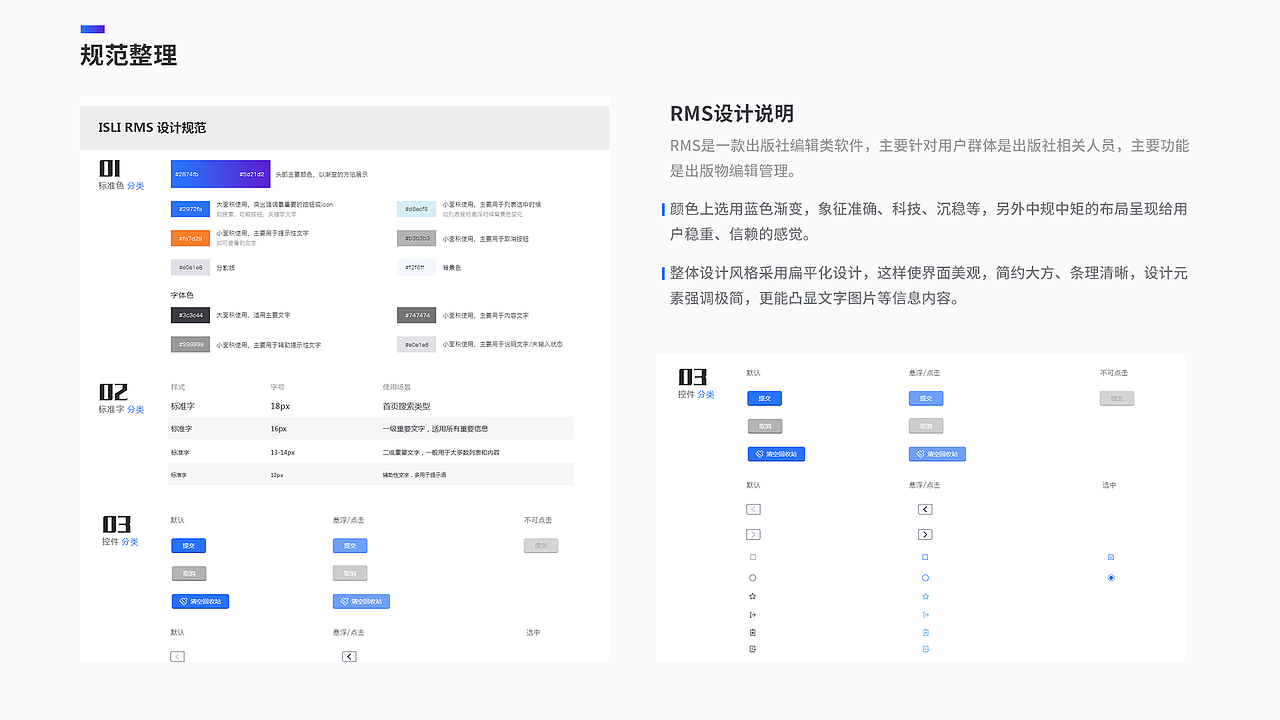Image resolution: width=1280 pixels, height=720 pixels.
Task: Pick the orange #fa7d29 color swatch
Action: pyautogui.click(x=190, y=239)
